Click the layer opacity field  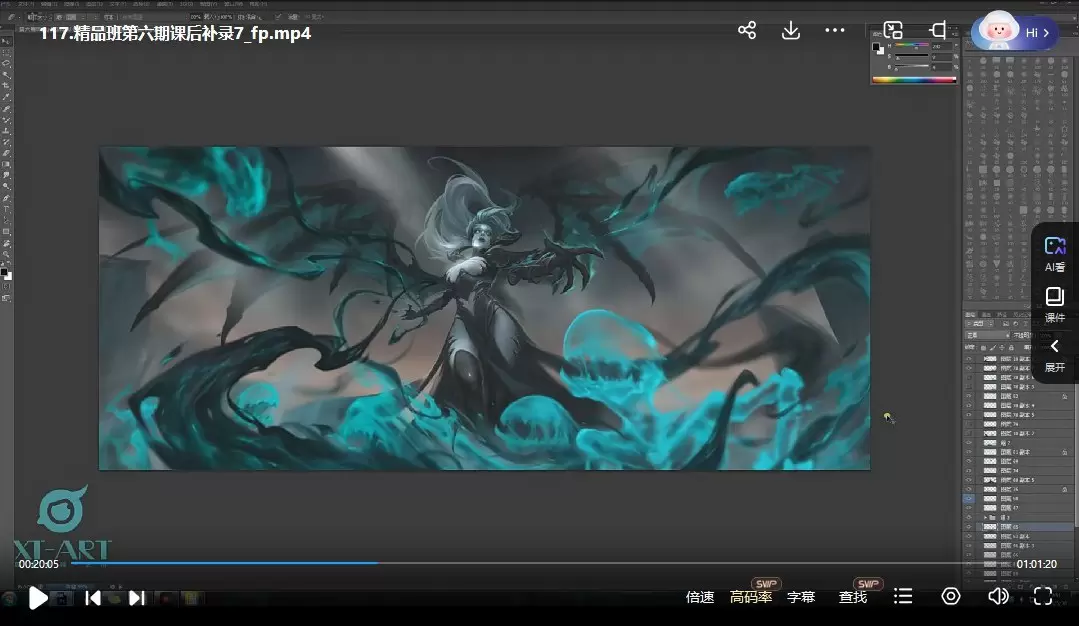click(x=1045, y=335)
